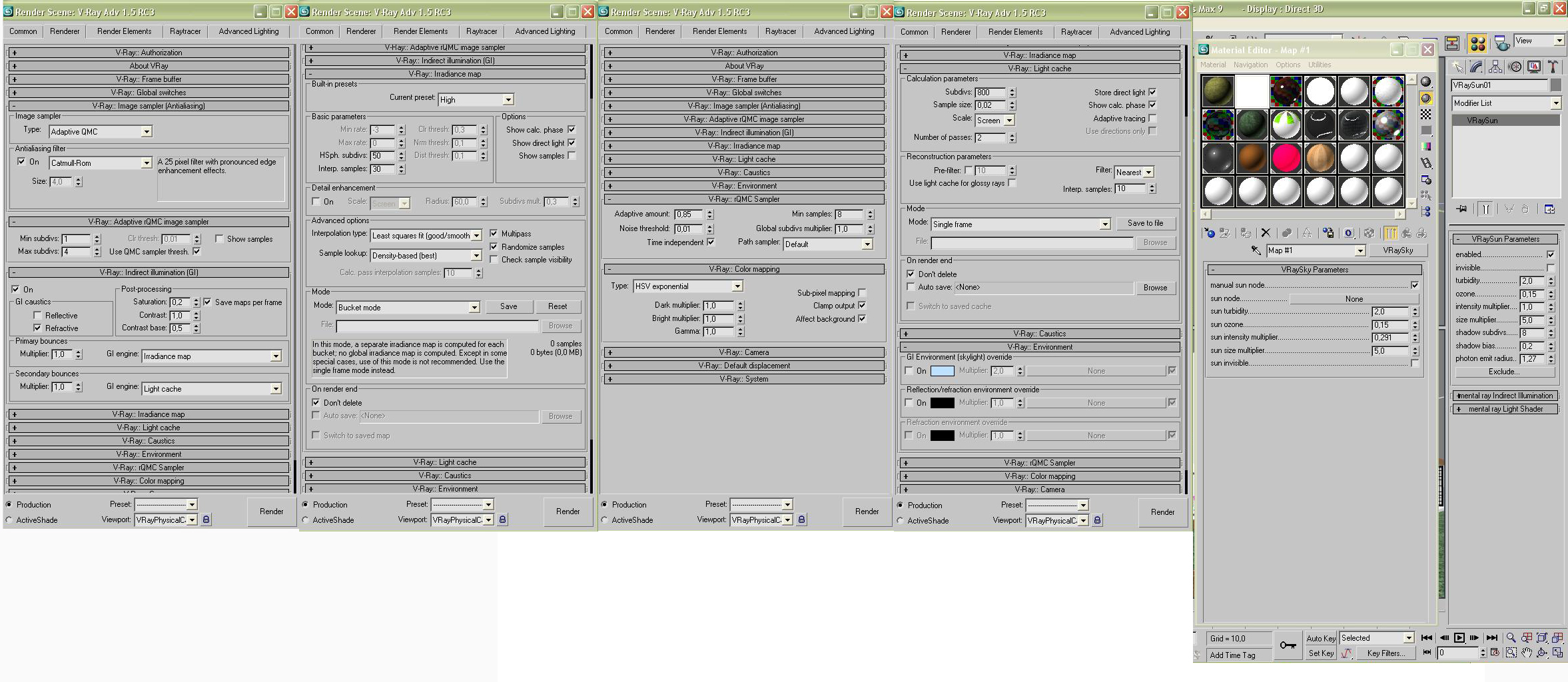Screen dimensions: 1568x682
Task: Open Material menu in Material Editor
Action: point(1212,65)
